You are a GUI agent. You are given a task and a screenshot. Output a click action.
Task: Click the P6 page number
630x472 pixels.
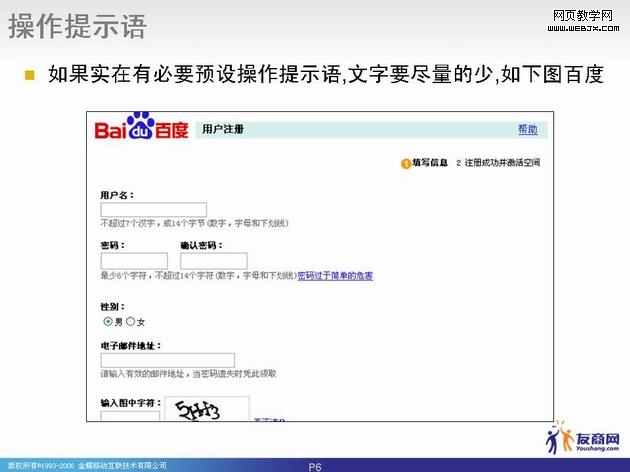pyautogui.click(x=314, y=466)
